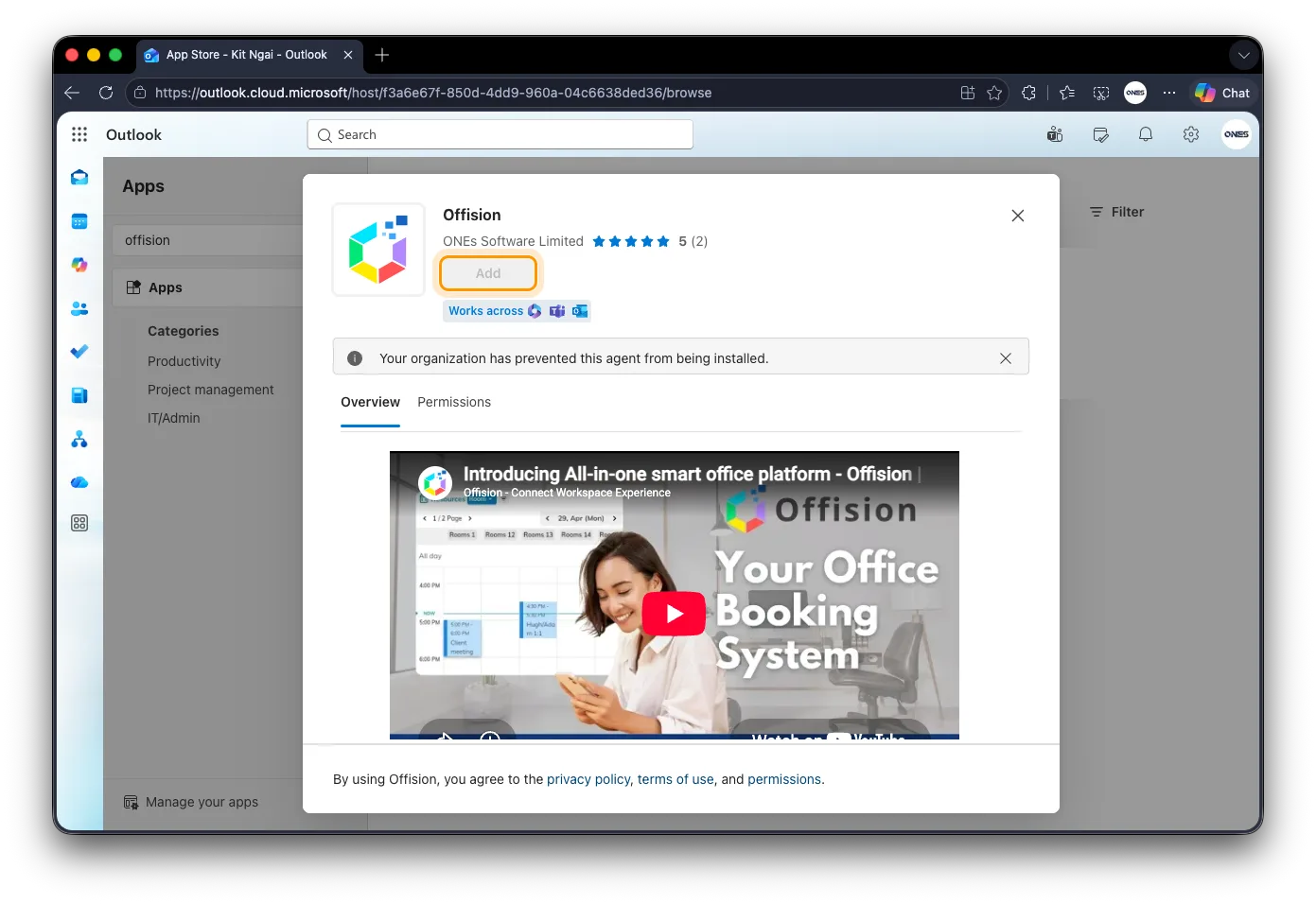This screenshot has height=904, width=1316.
Task: Click the browser address bar URL
Action: tap(433, 93)
